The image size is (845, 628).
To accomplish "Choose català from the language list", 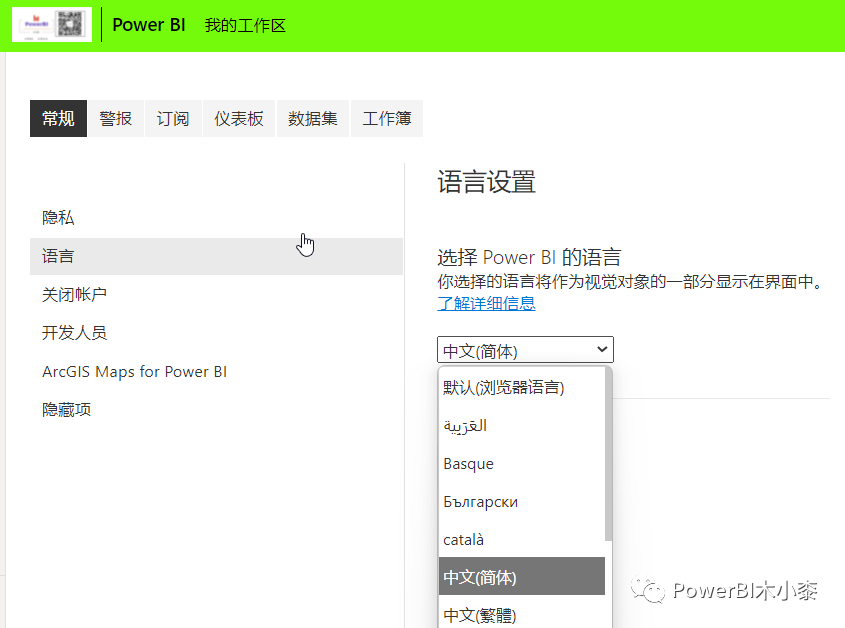I will pos(522,540).
